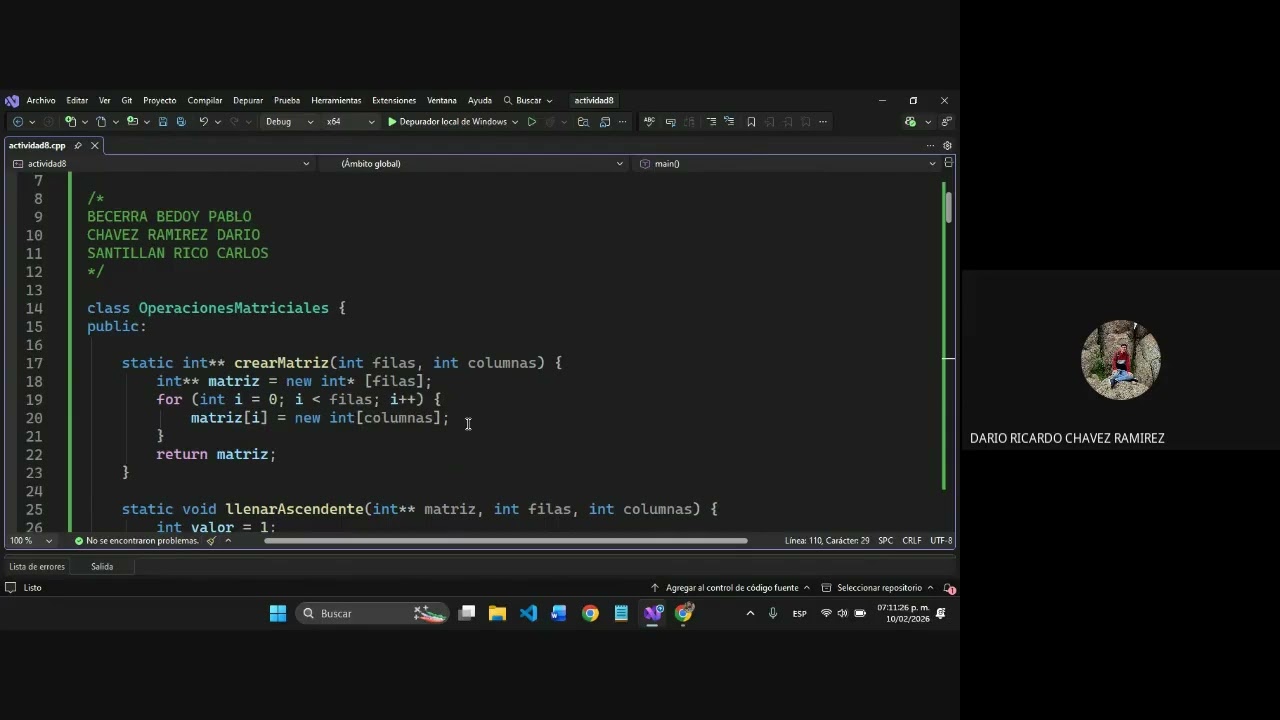Click the live share icon at toolbar right
The height and width of the screenshot is (720, 1280).
tap(946, 122)
